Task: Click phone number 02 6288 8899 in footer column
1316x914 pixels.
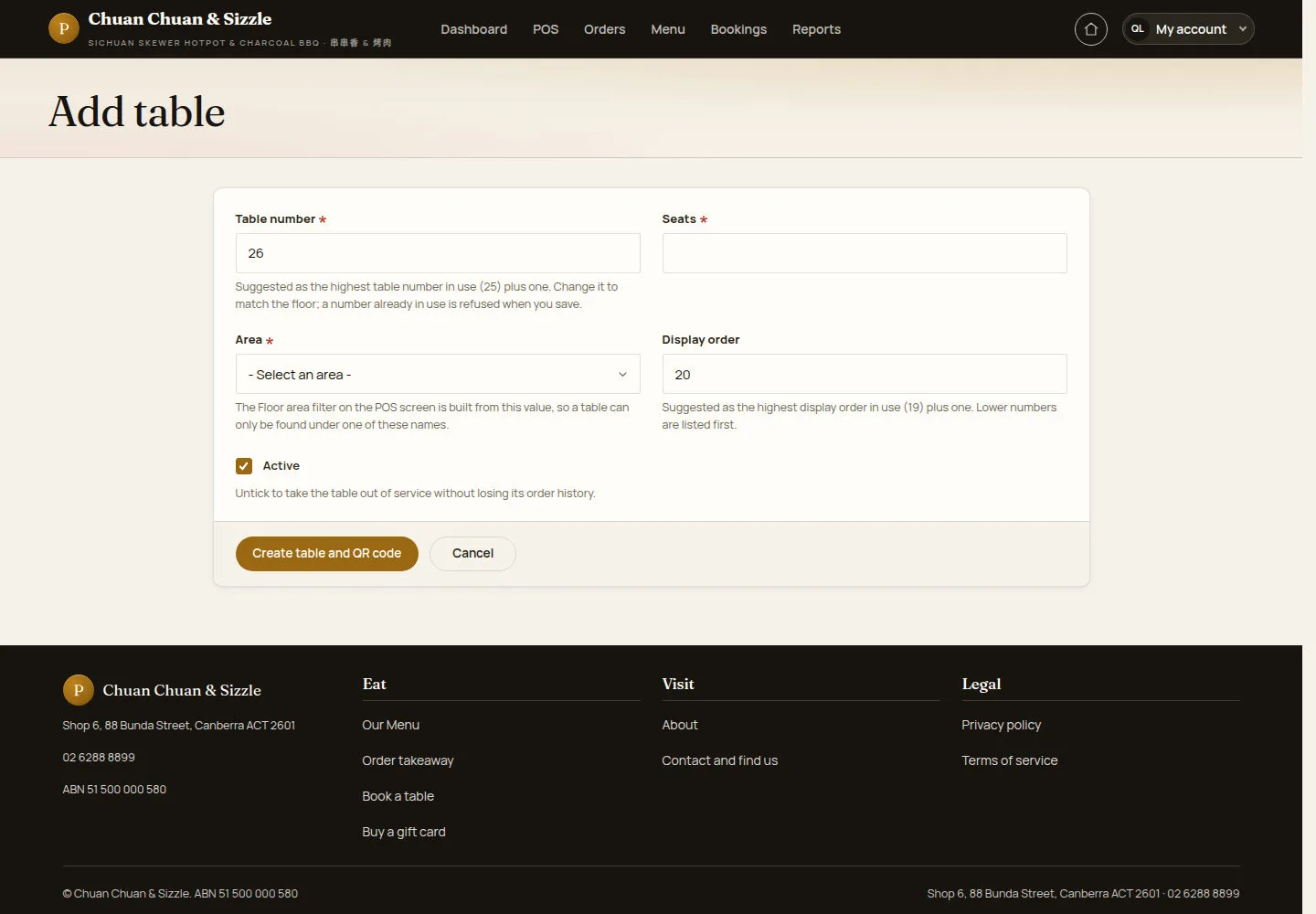Action: (99, 758)
